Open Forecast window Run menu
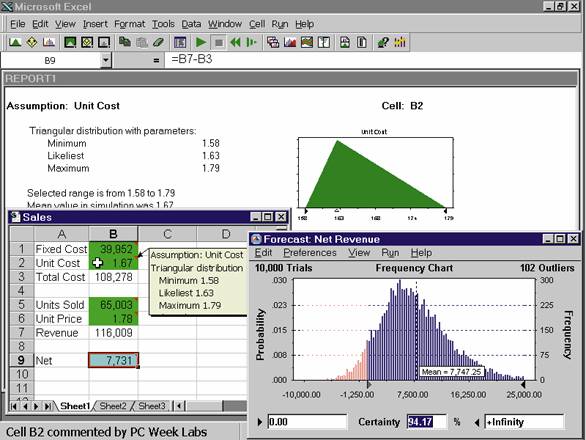Image resolution: width=586 pixels, height=440 pixels. (390, 253)
